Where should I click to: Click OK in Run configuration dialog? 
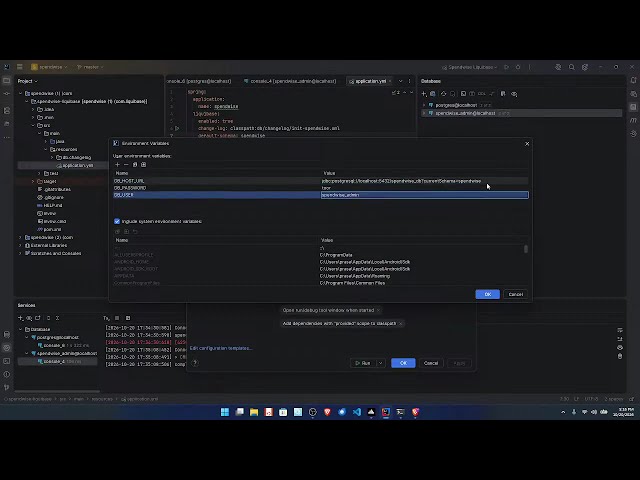pyautogui.click(x=403, y=363)
